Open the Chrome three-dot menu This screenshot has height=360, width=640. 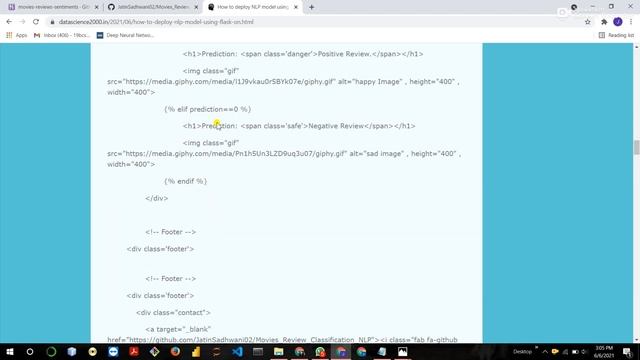point(631,22)
